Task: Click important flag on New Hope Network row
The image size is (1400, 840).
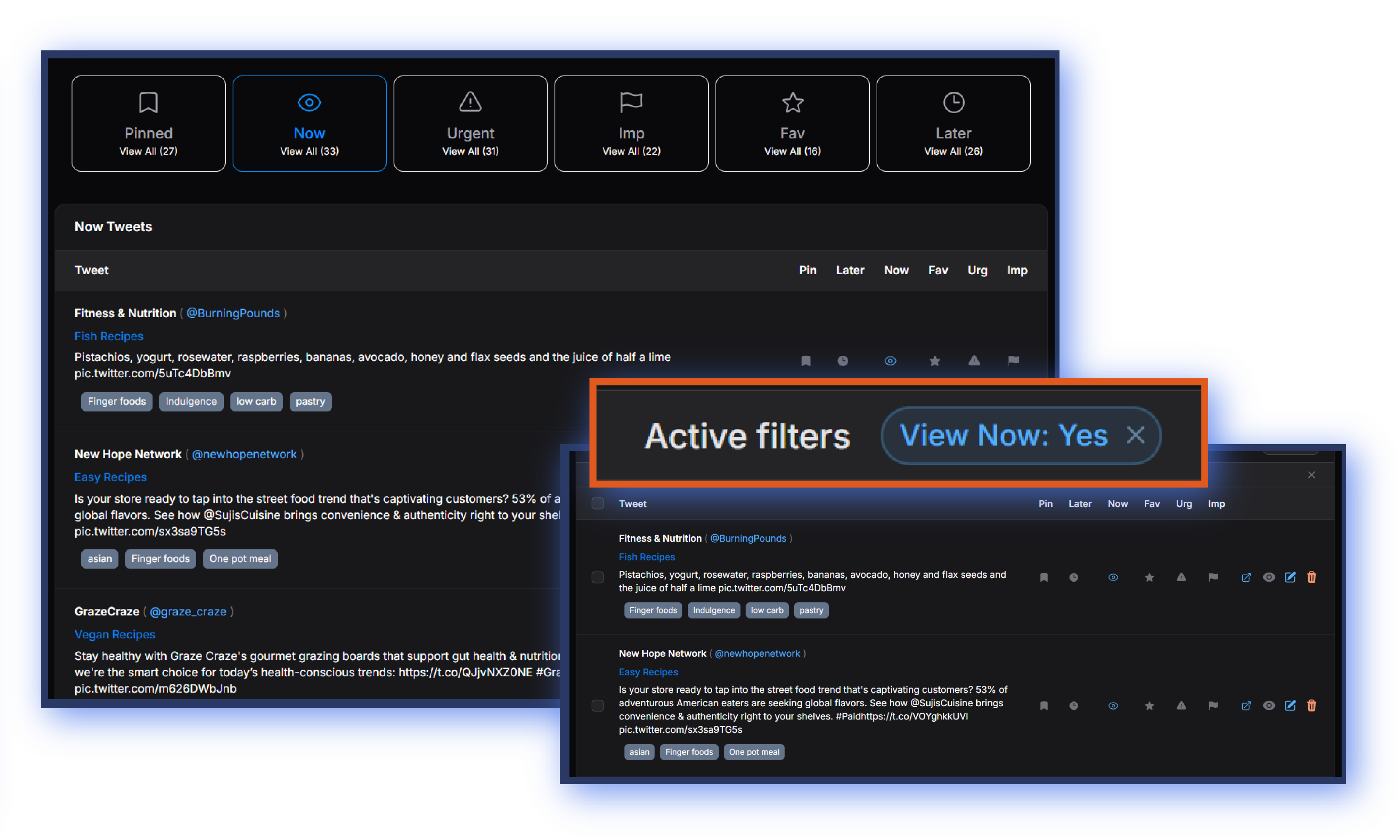Action: click(1213, 705)
